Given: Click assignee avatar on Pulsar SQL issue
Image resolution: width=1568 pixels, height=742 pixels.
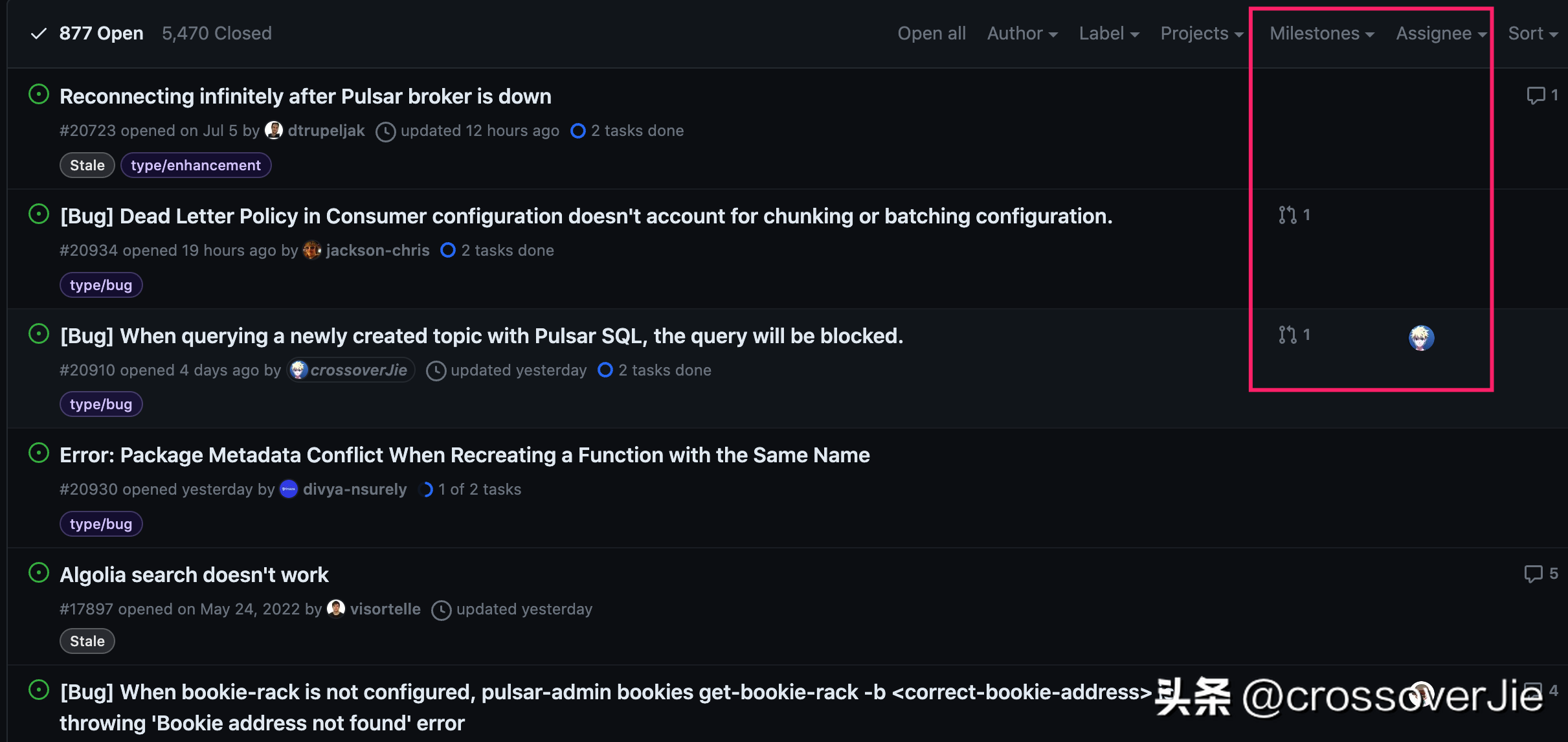Looking at the screenshot, I should point(1421,337).
